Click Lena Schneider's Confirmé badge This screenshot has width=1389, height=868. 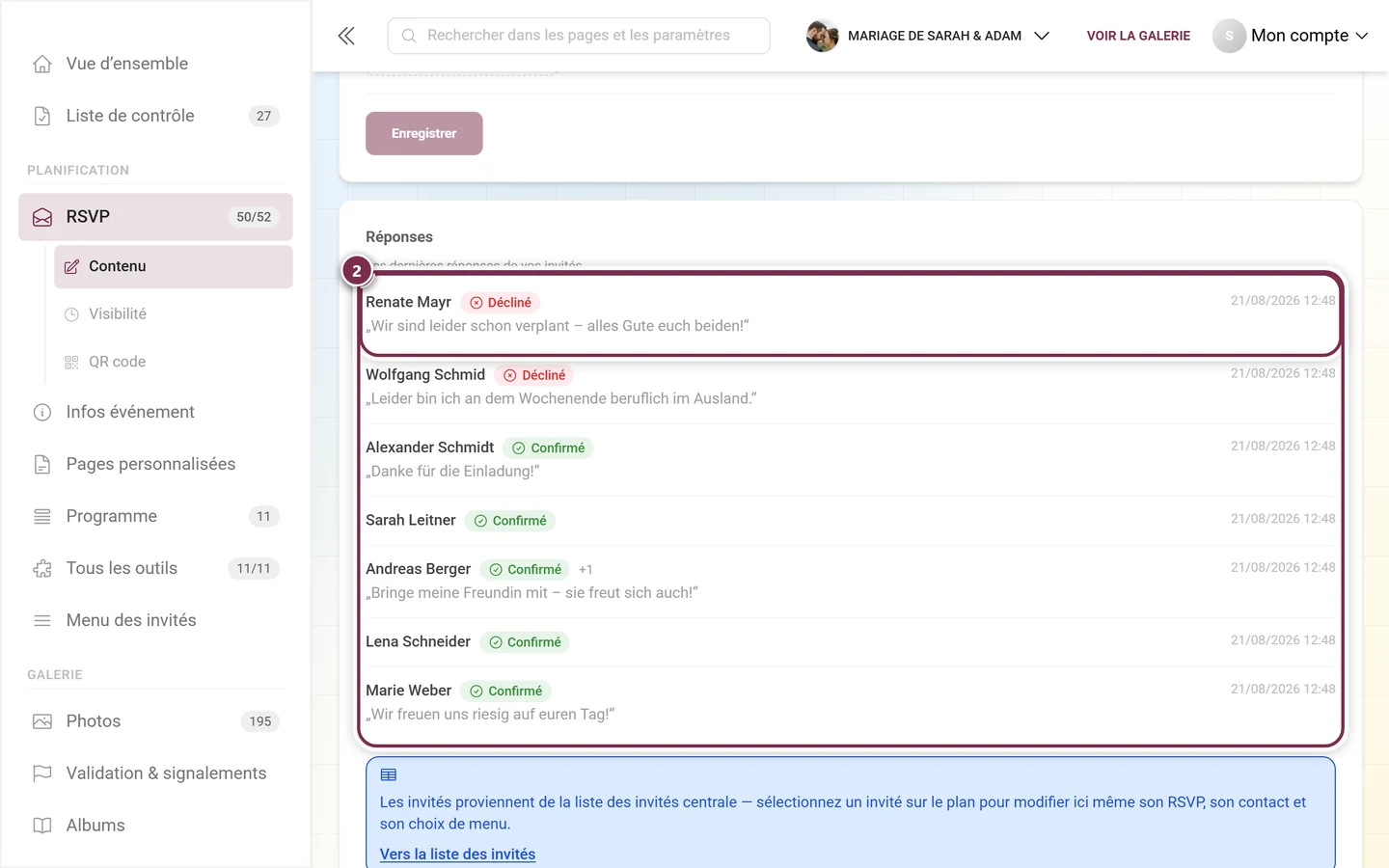pyautogui.click(x=525, y=642)
